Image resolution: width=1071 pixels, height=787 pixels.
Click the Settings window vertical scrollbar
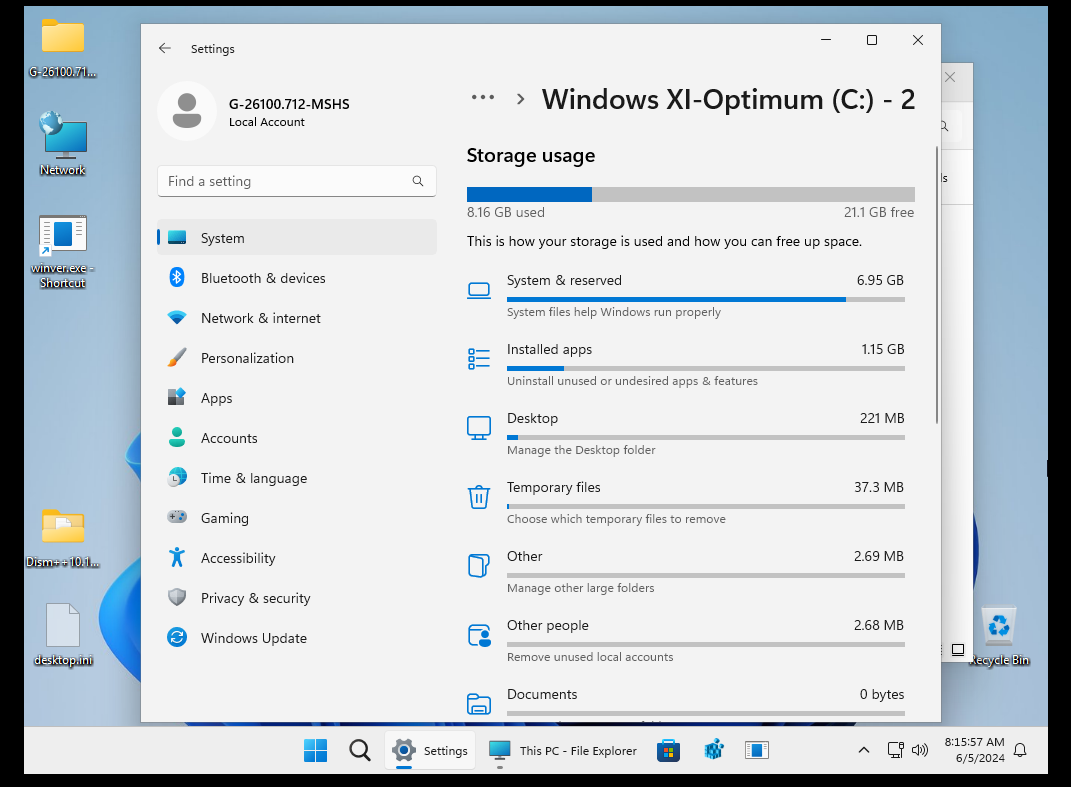point(936,285)
